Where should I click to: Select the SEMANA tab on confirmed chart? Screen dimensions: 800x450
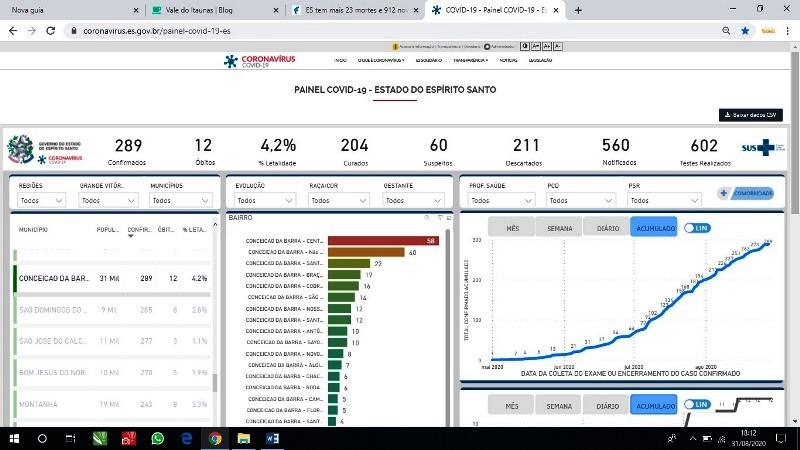tap(560, 228)
